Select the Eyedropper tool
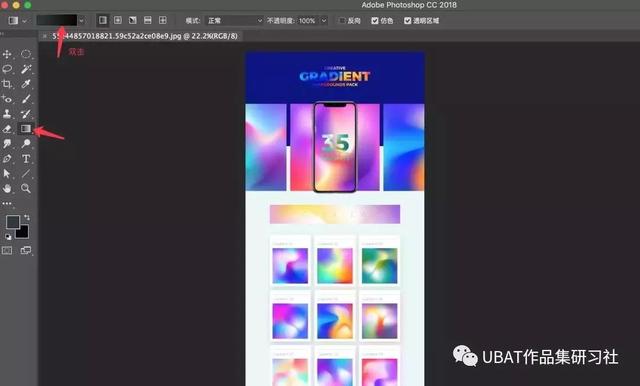 26,84
